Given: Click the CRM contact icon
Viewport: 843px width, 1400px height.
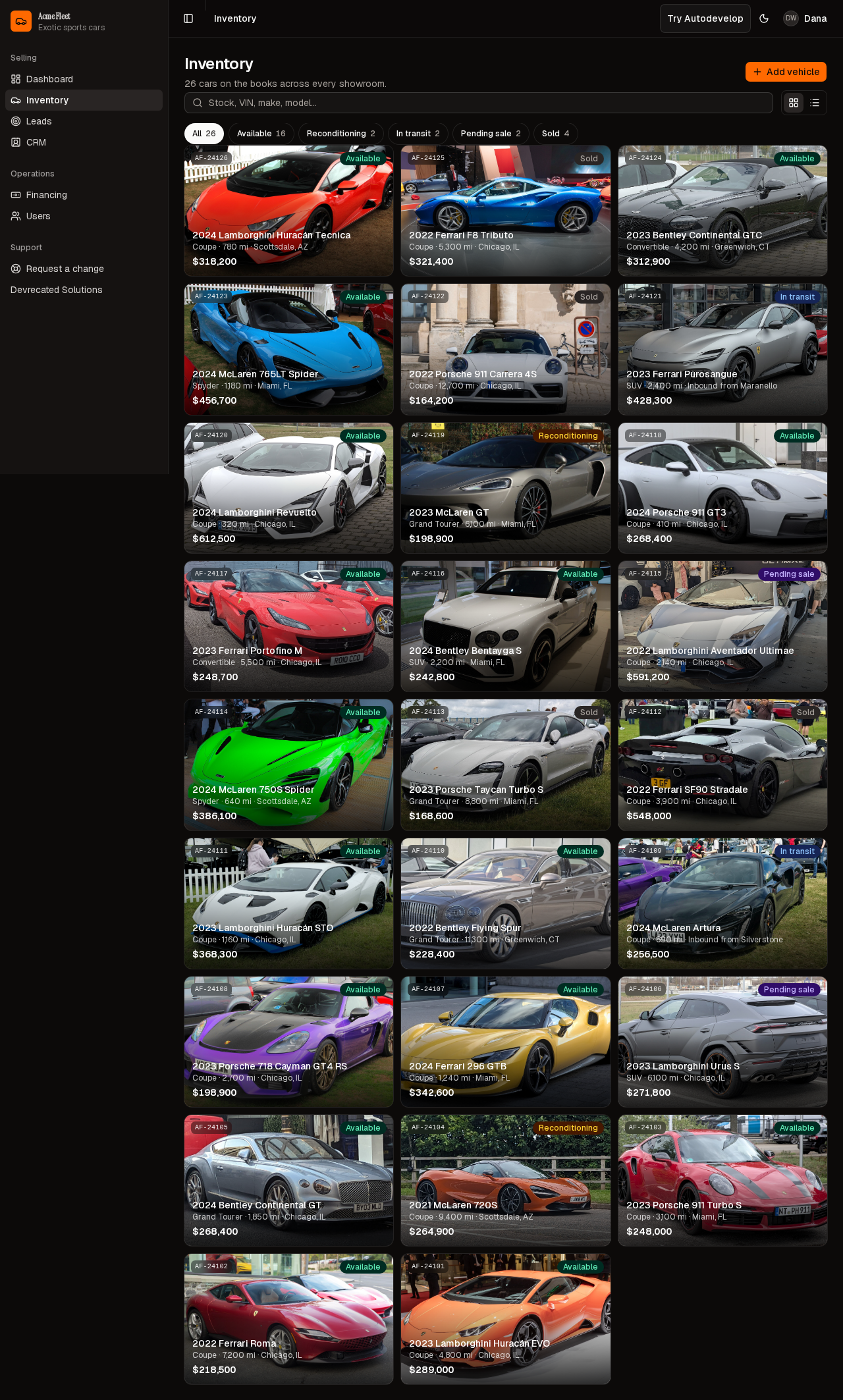Looking at the screenshot, I should tap(16, 142).
